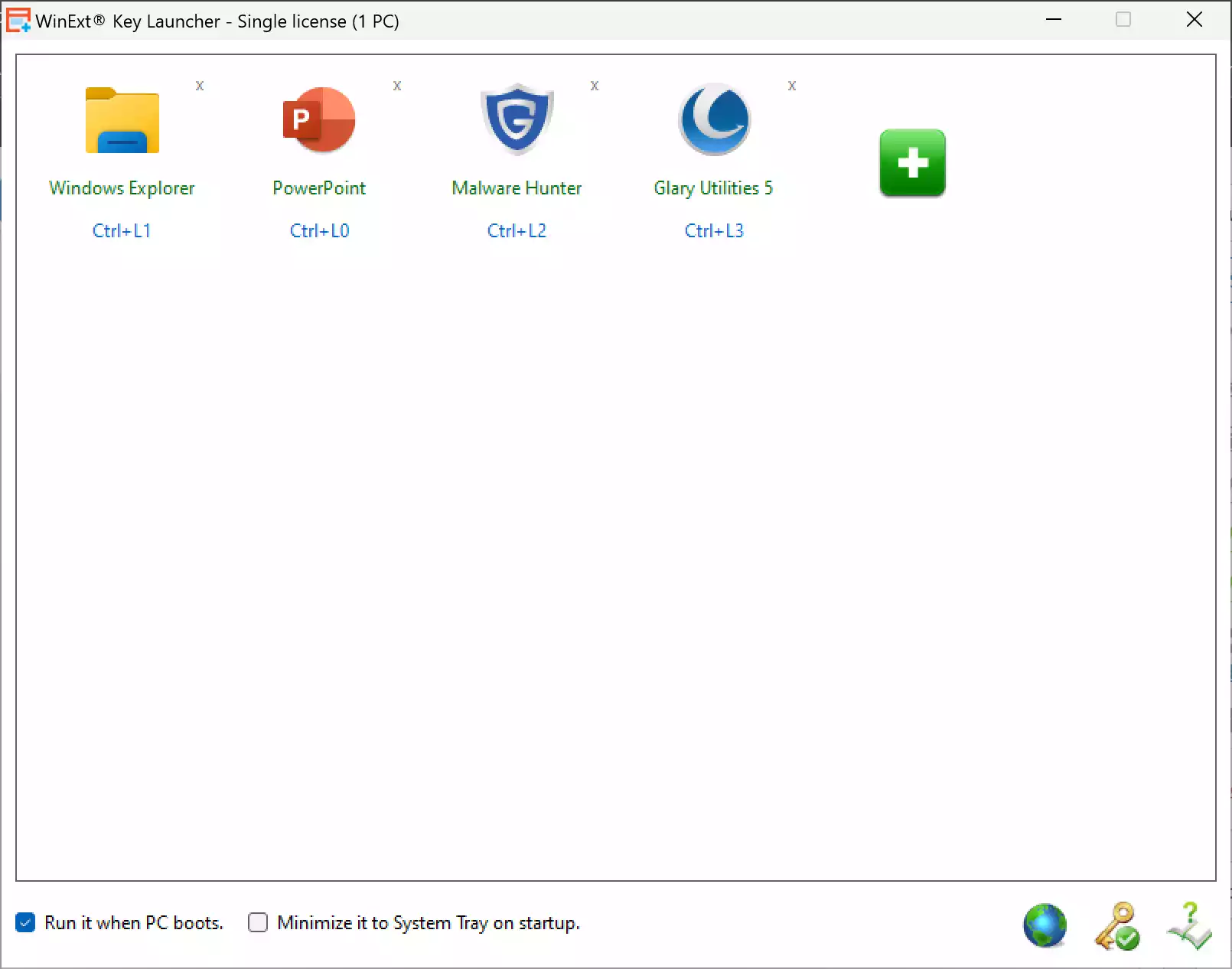
Task: Launch the Windows Explorer folder icon
Action: (122, 120)
